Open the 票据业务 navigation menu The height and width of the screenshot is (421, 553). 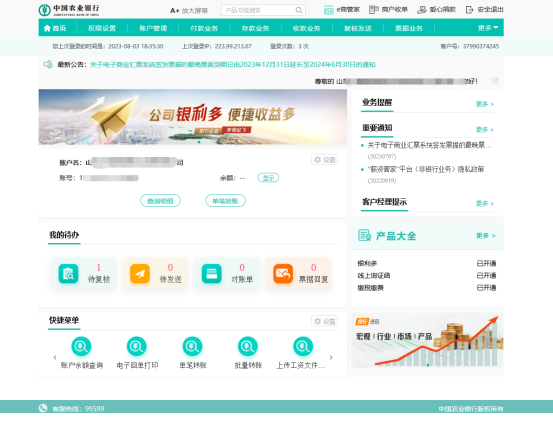[409, 28]
